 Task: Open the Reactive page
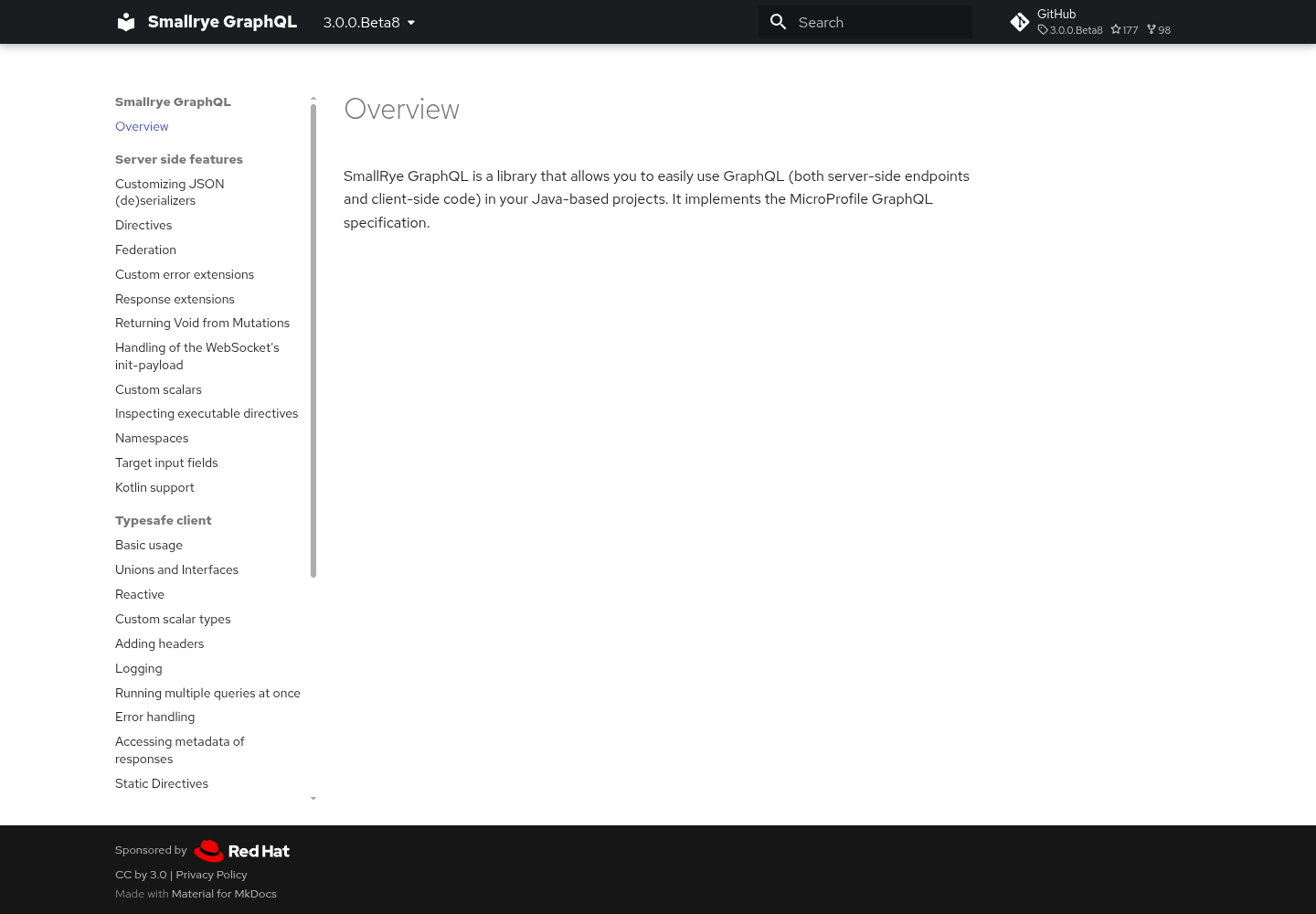(140, 594)
